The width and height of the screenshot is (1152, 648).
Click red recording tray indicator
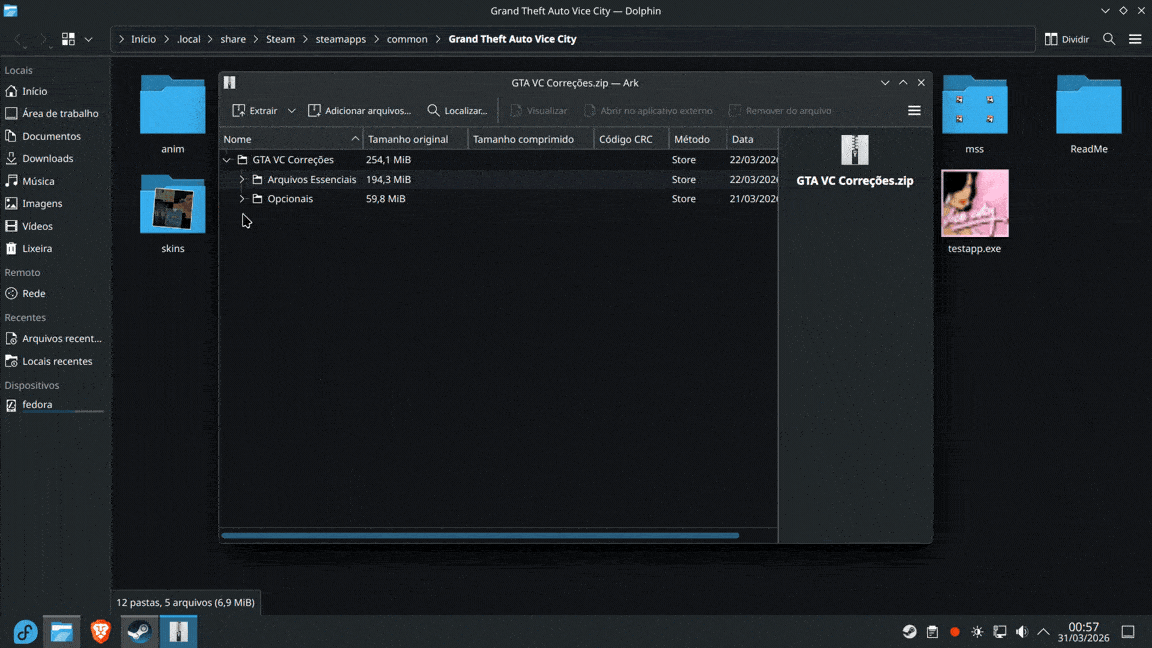[954, 632]
